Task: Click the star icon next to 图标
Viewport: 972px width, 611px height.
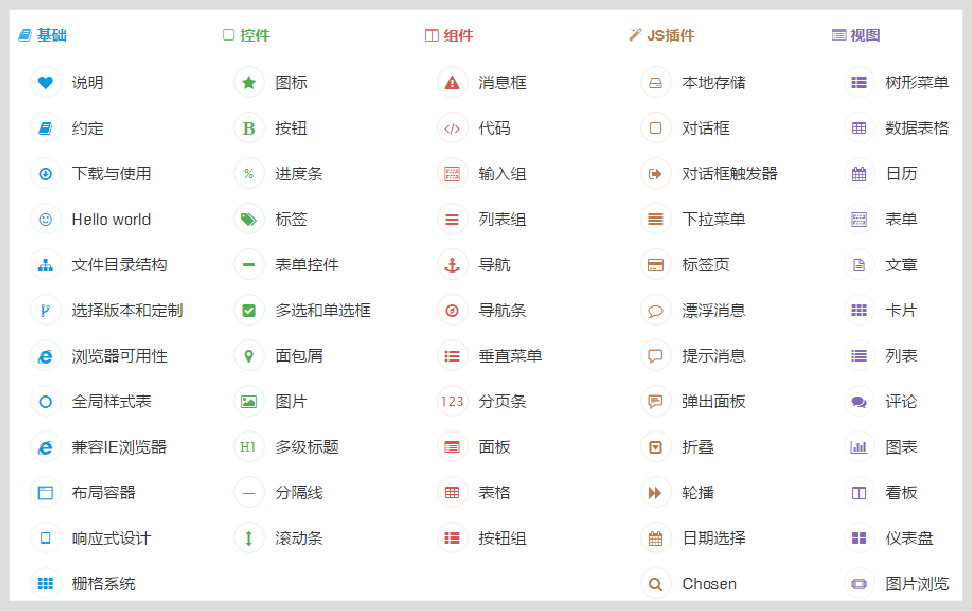Action: pos(249,83)
